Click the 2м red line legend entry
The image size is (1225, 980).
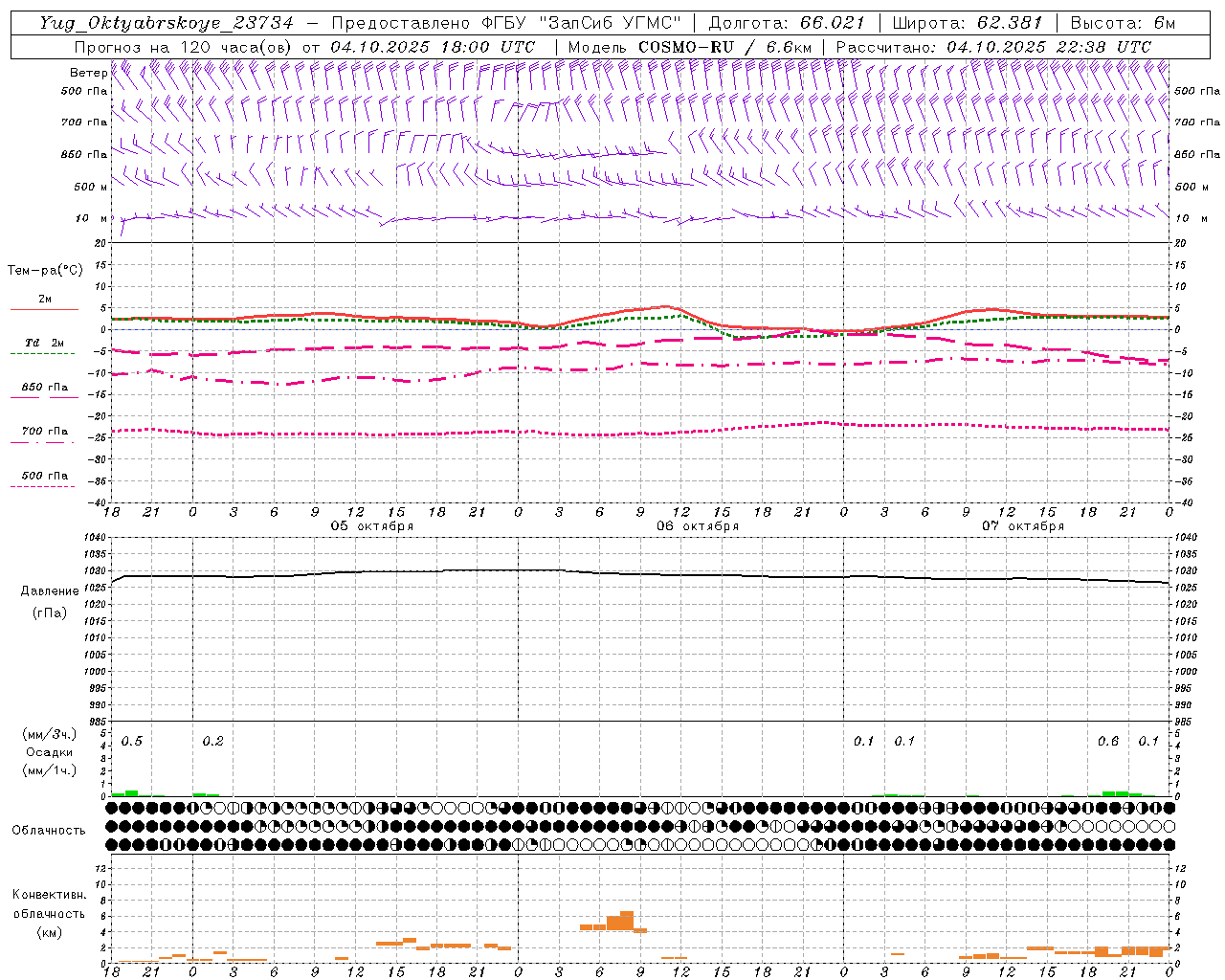pos(45,302)
